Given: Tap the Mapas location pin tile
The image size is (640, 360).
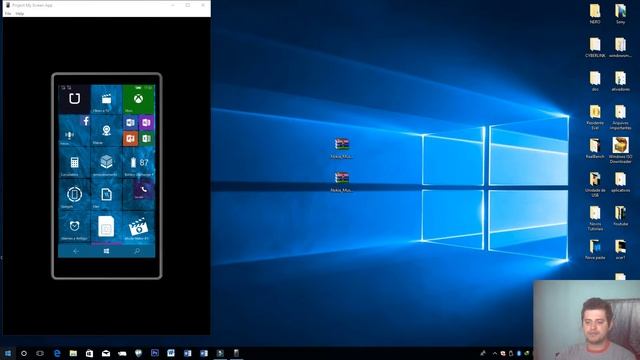Looking at the screenshot, I should 106,131.
